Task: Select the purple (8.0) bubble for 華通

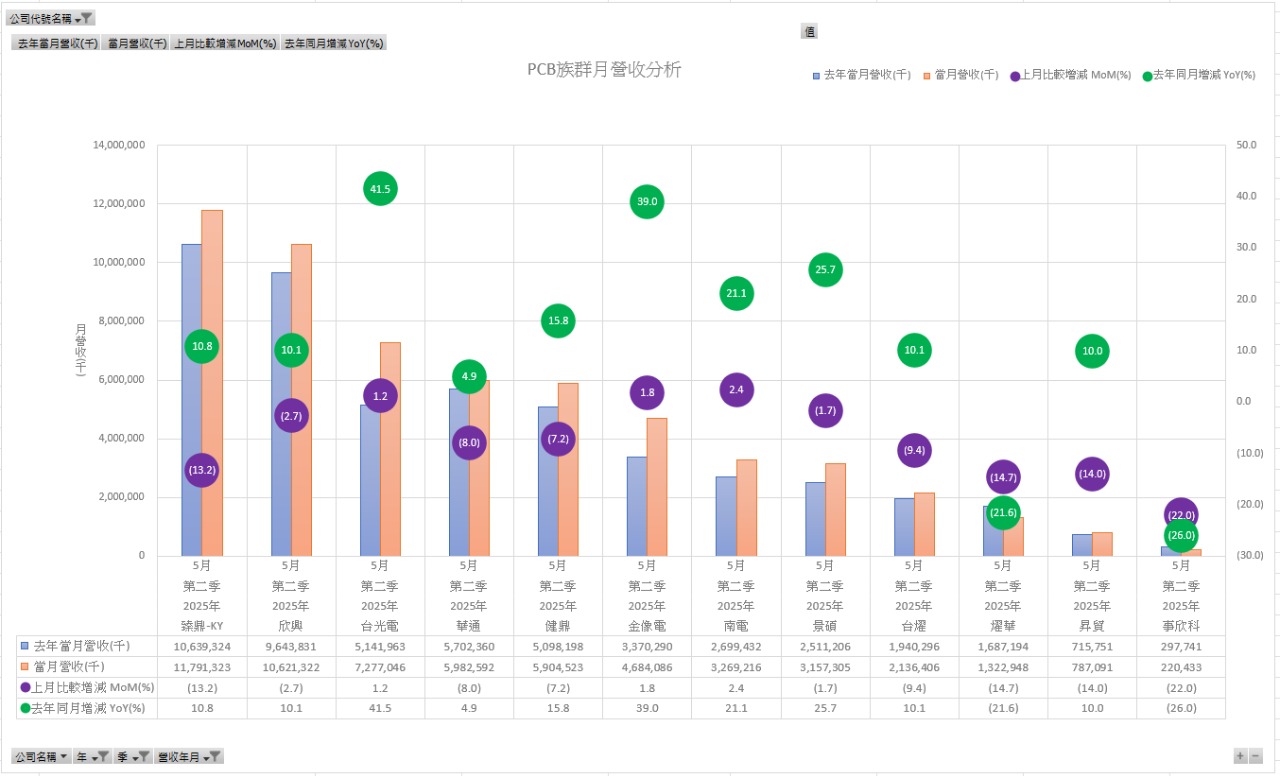Action: pos(469,443)
